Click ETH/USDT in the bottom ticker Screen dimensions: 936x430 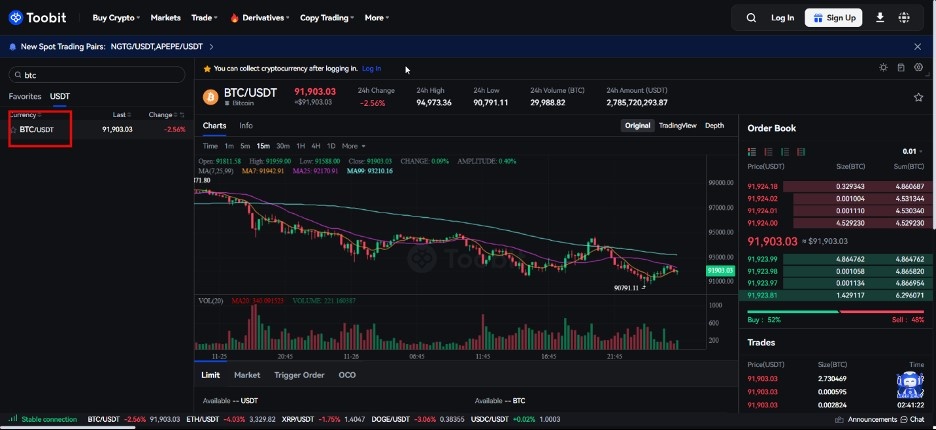203,419
